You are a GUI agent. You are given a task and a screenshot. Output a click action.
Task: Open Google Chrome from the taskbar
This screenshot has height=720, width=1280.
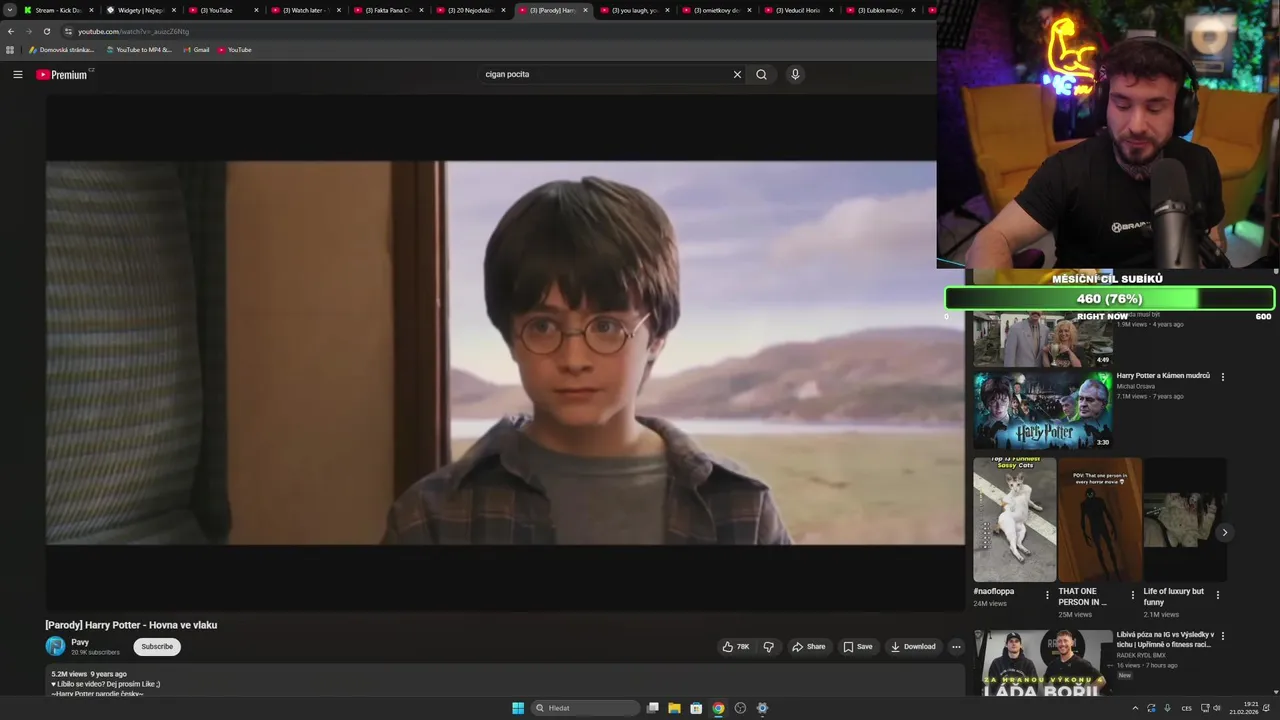tap(718, 708)
